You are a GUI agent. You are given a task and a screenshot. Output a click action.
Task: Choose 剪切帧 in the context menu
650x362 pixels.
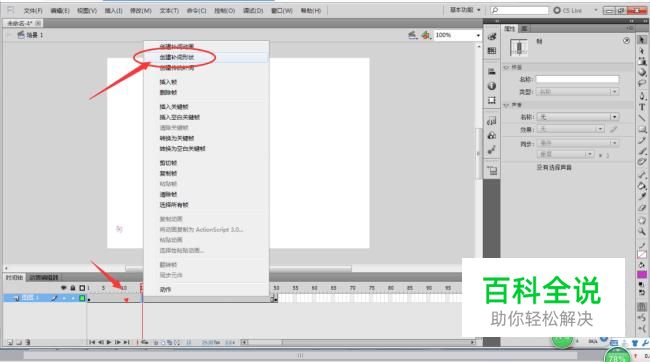[x=168, y=163]
